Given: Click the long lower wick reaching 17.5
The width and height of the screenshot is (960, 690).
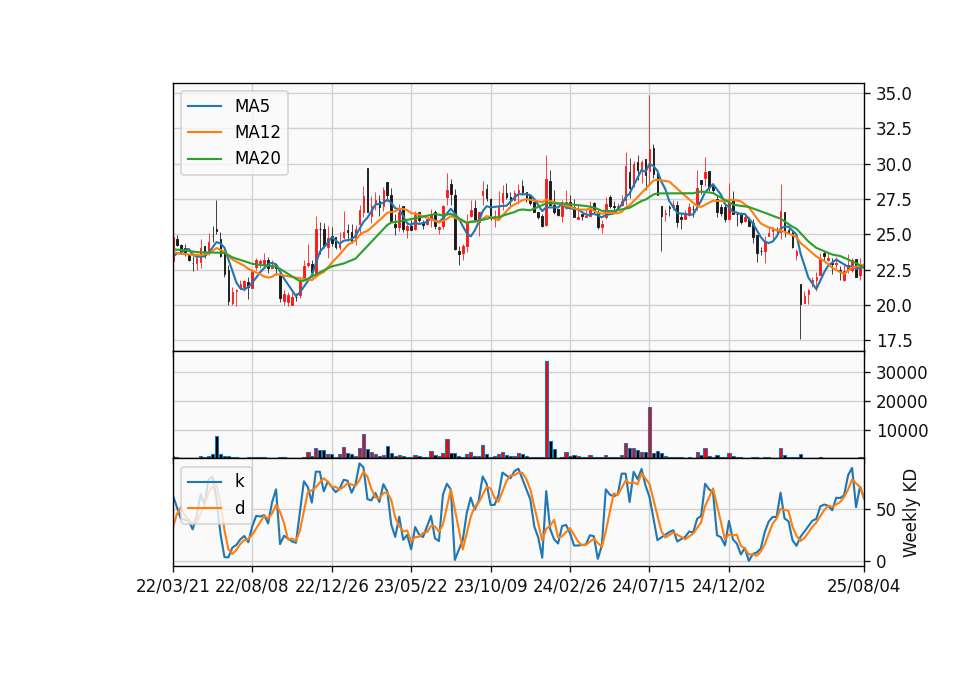Looking at the screenshot, I should (x=800, y=312).
